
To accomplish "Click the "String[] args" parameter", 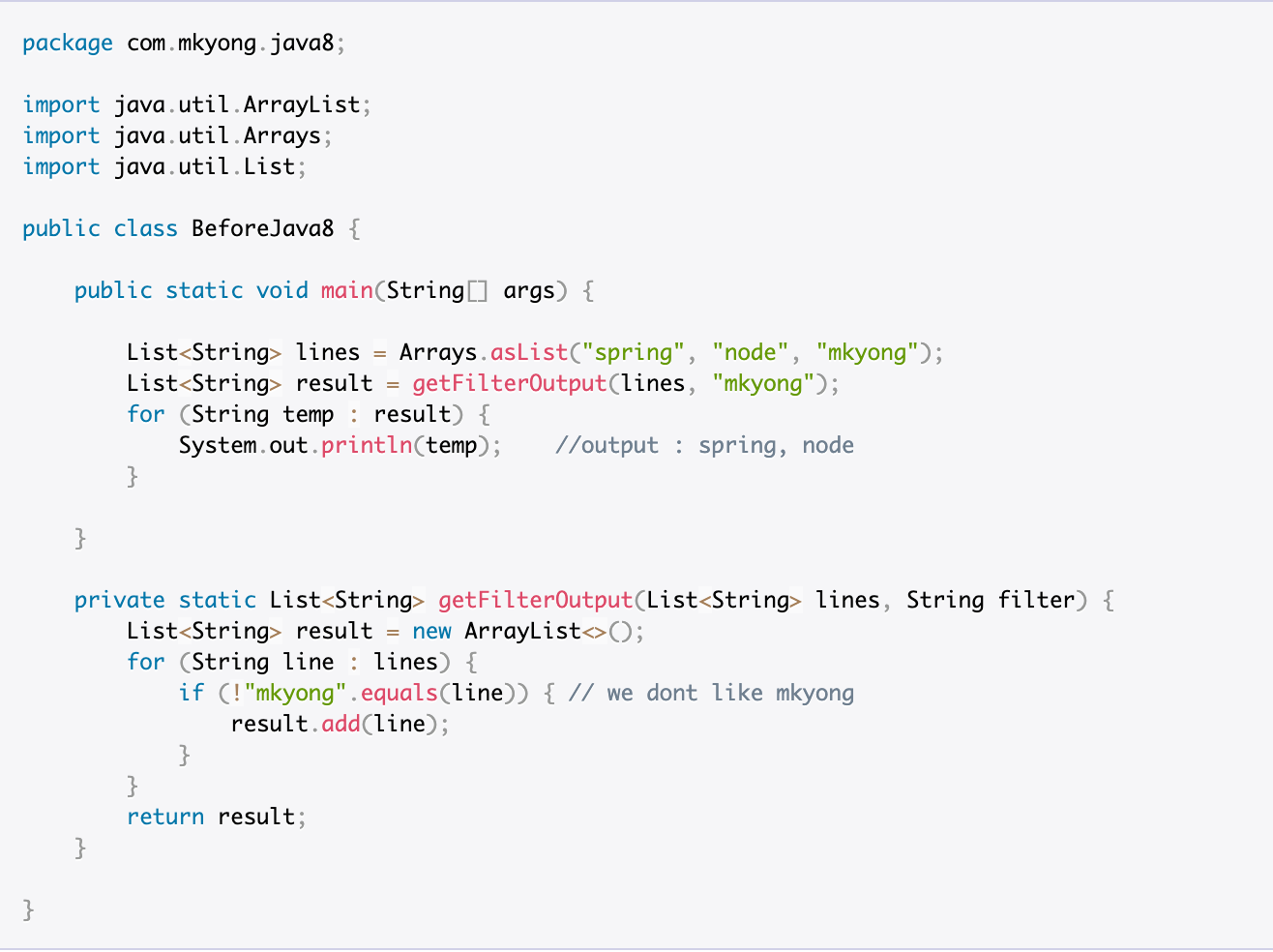I will point(471,291).
